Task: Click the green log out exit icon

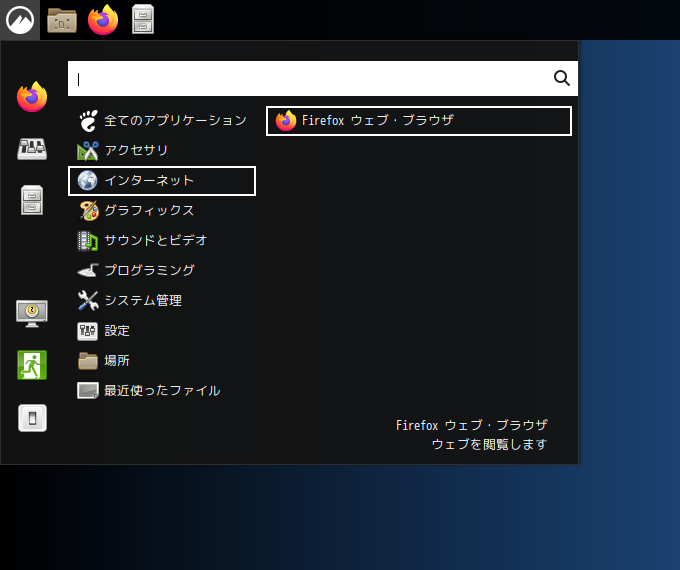Action: pos(32,365)
